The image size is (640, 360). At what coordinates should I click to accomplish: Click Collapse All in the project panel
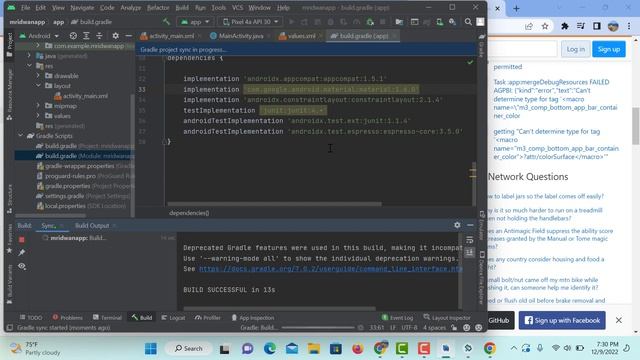[99, 36]
